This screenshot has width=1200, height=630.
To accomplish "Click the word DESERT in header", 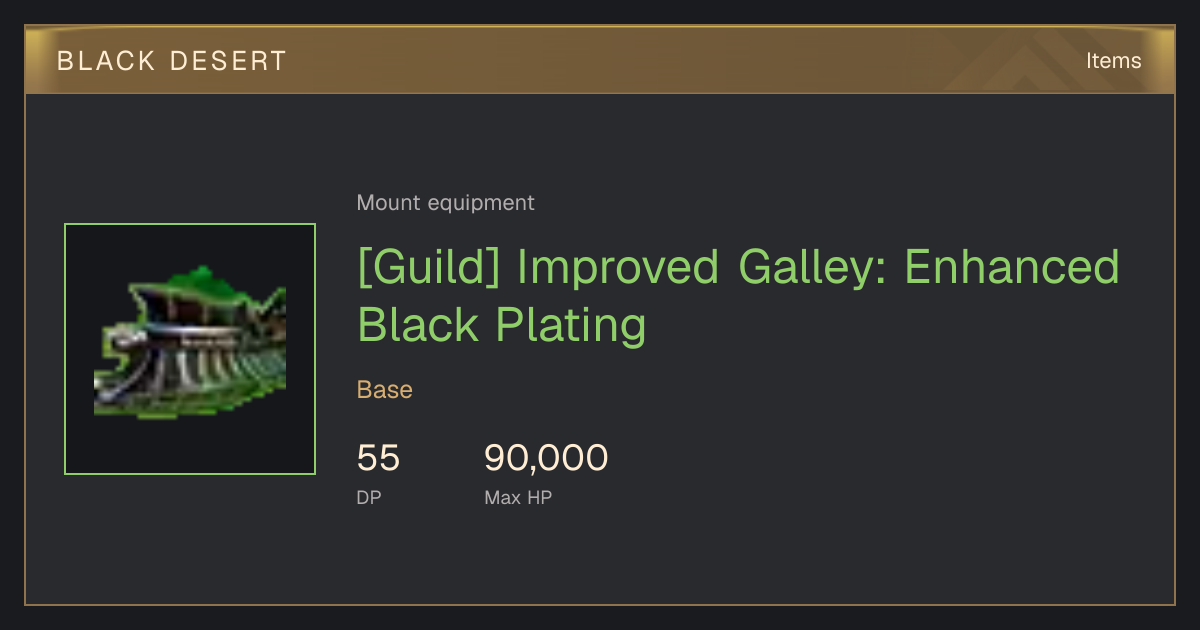I will pos(228,61).
